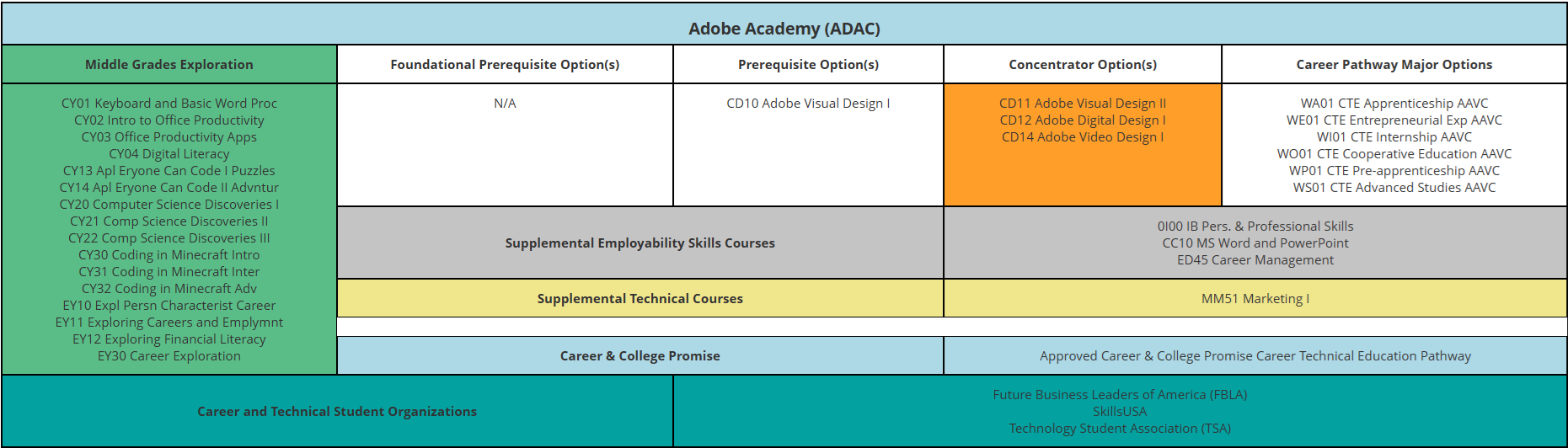
Task: Open CD11 Adobe Visual Design II course
Action: coord(1082,104)
